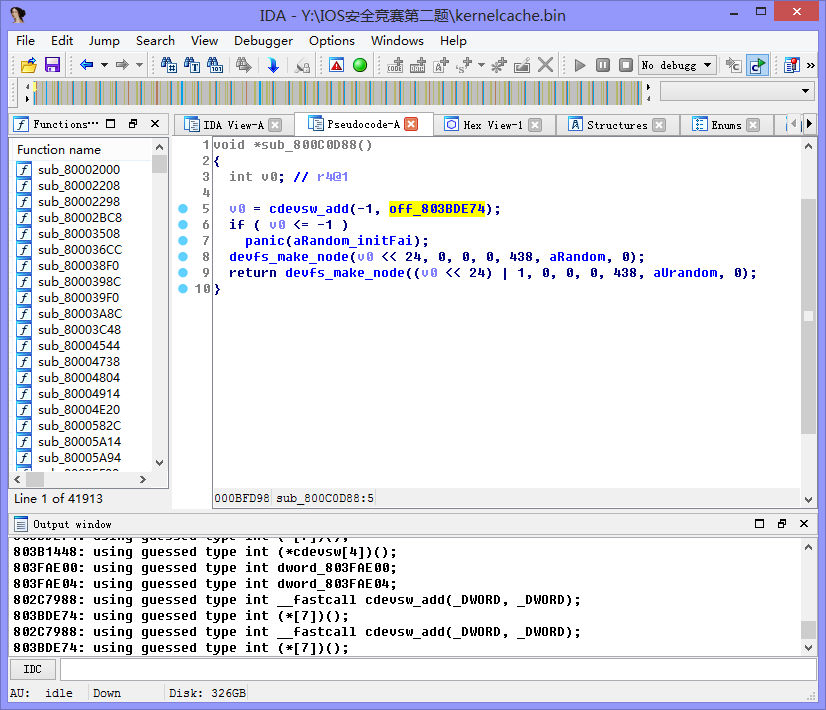The height and width of the screenshot is (710, 826).
Task: Open the 'No debugger' selection dropdown
Action: [677, 65]
